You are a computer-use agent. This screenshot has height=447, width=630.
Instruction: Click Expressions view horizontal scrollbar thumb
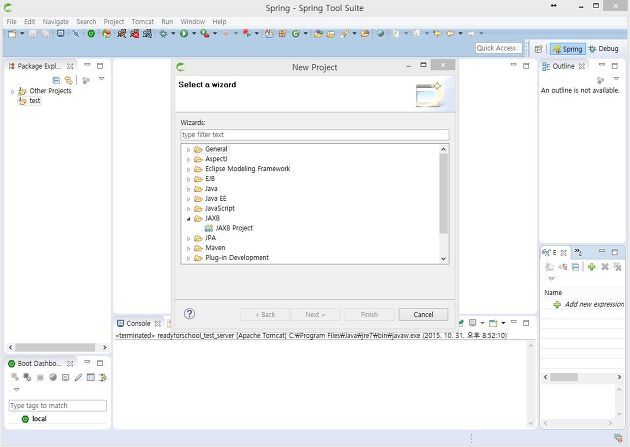click(564, 377)
